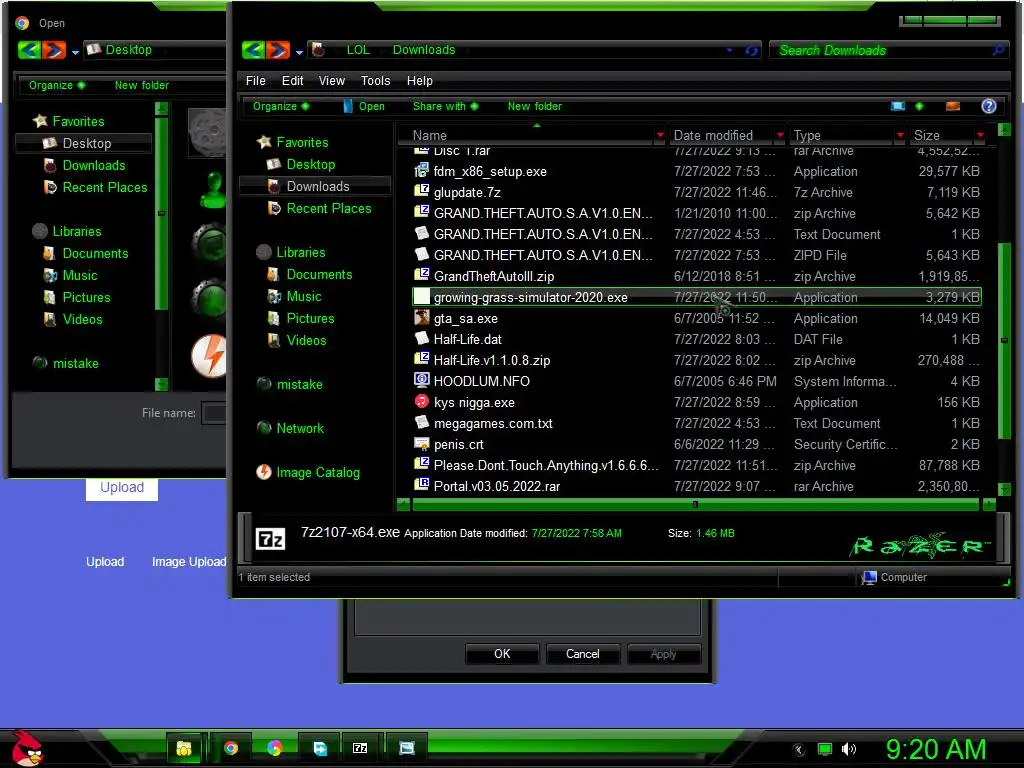Click the penis.crt certificate icon
1024x768 pixels.
(x=422, y=444)
